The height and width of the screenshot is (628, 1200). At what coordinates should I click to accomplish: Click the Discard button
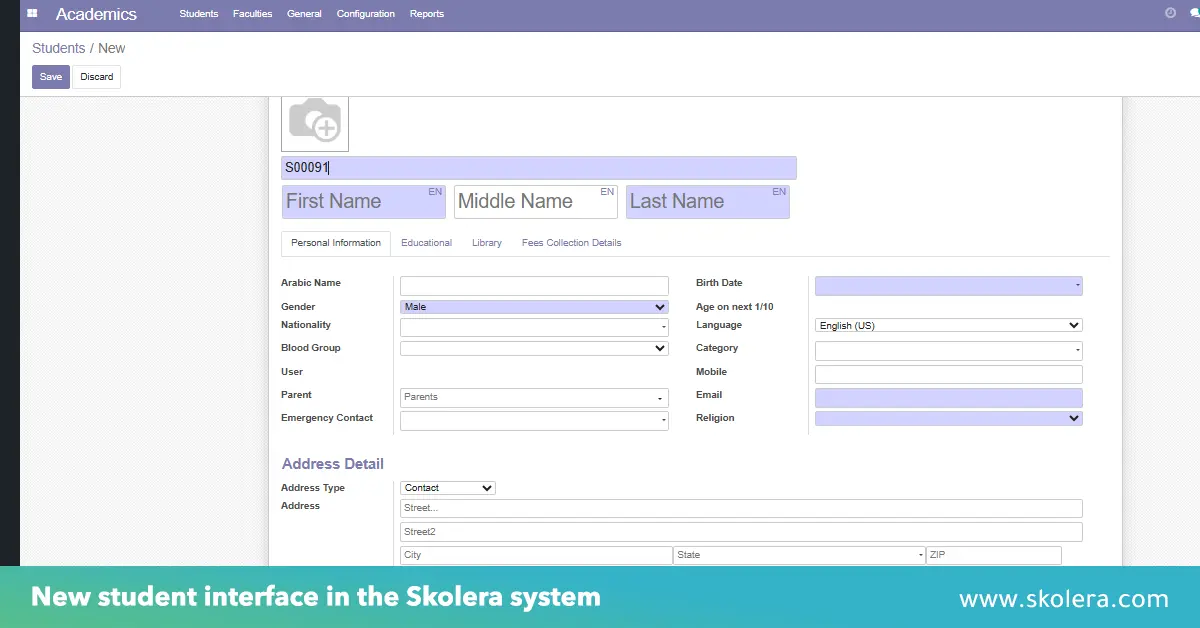(x=96, y=76)
